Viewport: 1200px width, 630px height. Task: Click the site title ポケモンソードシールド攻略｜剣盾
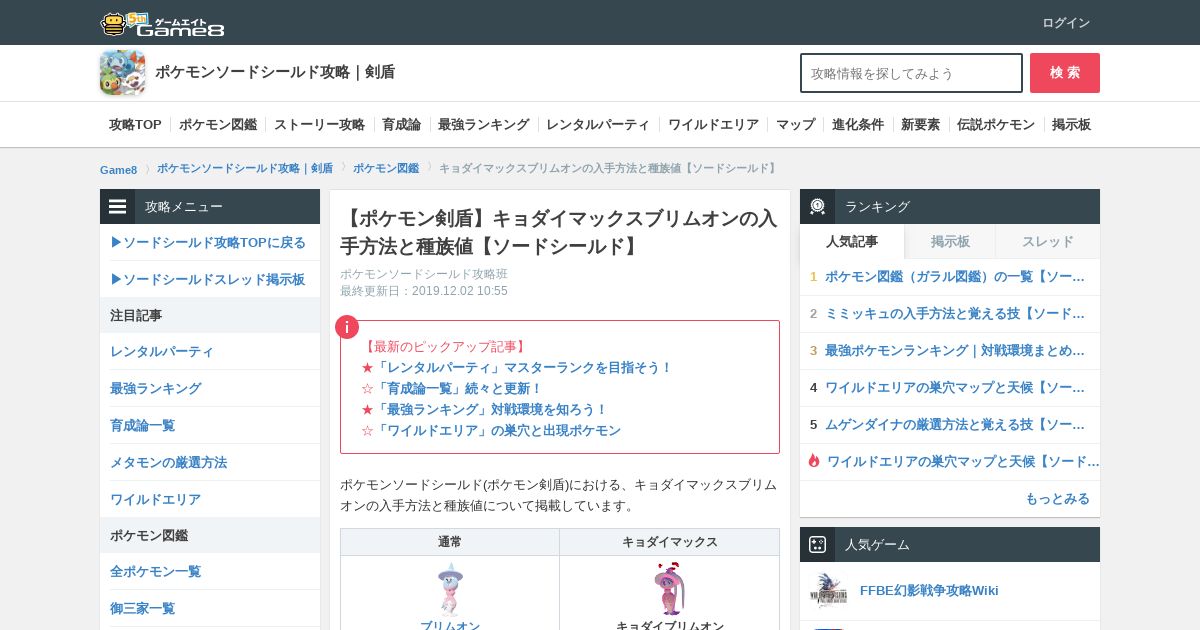pos(275,72)
